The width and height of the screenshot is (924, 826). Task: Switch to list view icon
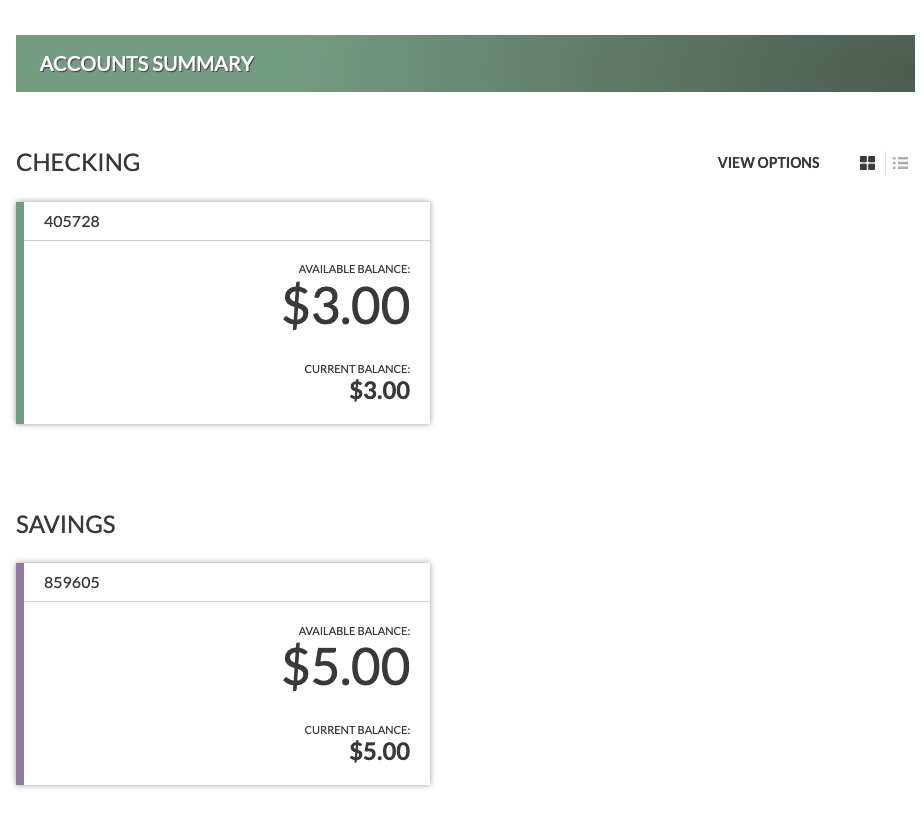pos(900,163)
